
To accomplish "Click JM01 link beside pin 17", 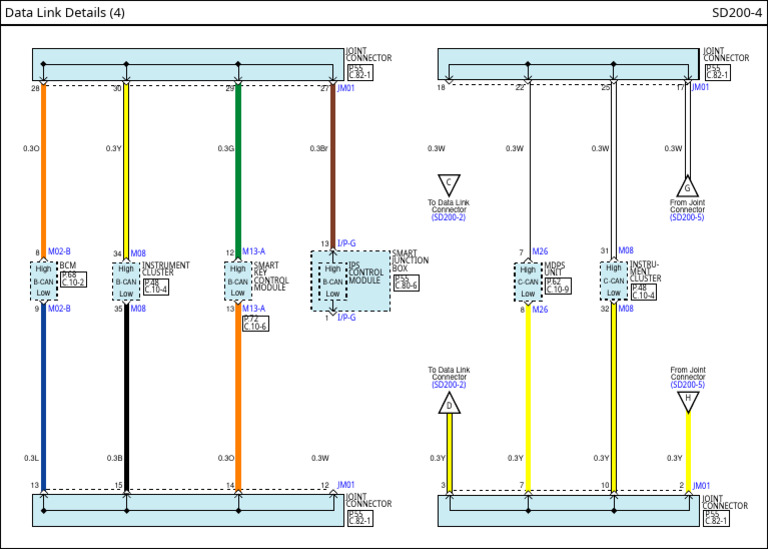I will click(x=700, y=87).
